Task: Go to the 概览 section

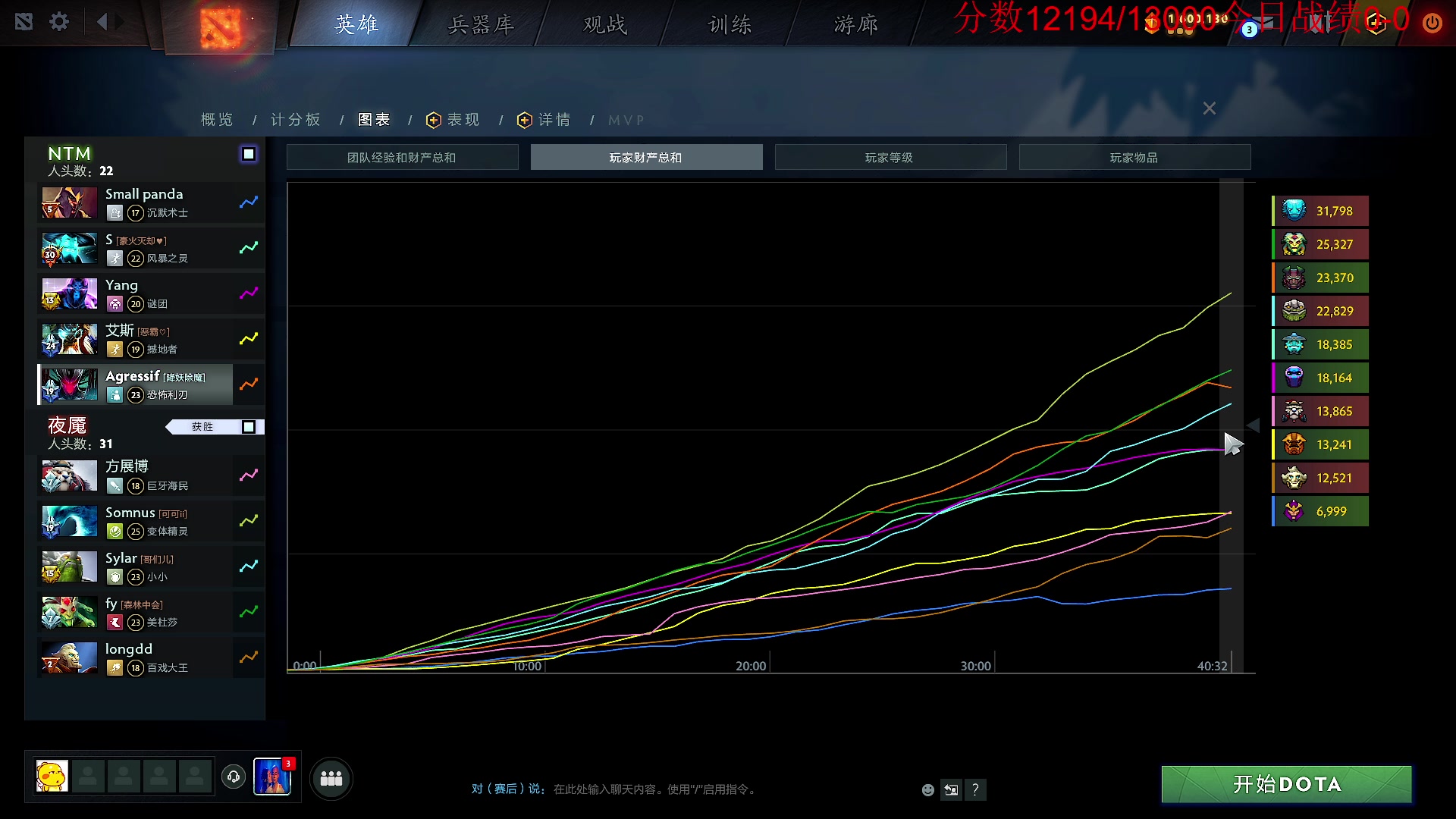Action: [x=218, y=120]
